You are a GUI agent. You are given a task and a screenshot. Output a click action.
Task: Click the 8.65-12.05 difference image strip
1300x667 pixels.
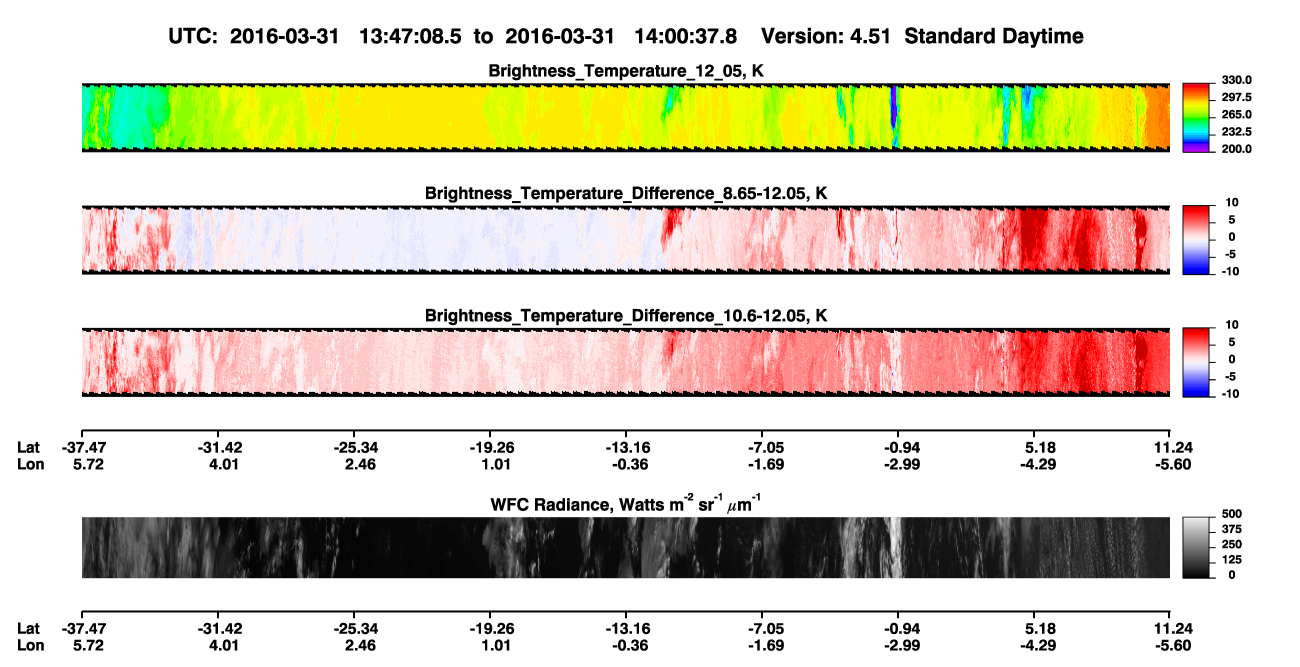[x=625, y=239]
